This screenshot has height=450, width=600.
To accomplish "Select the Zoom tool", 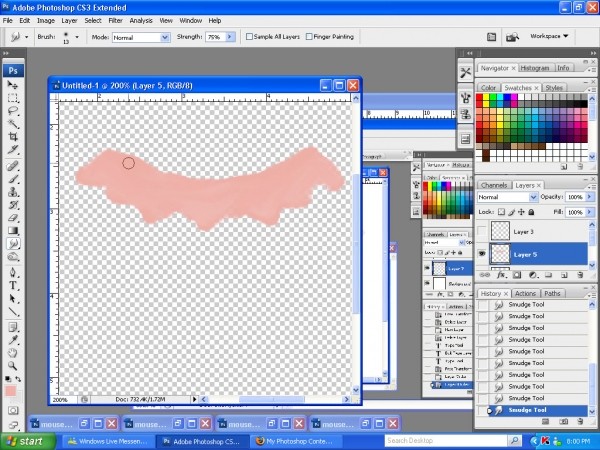I will pyautogui.click(x=13, y=366).
